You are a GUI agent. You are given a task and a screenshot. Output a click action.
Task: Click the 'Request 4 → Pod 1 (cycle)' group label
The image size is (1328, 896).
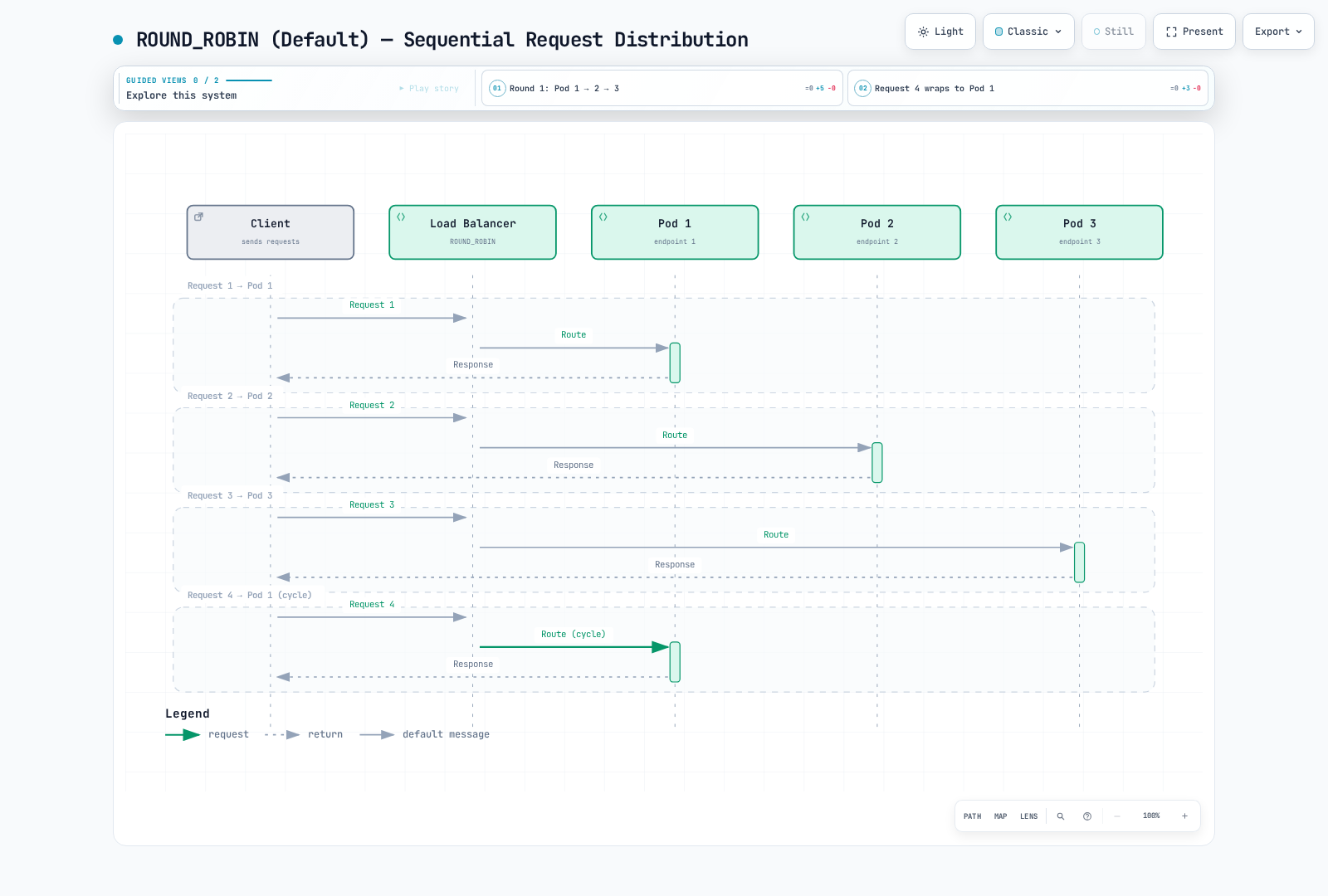250,596
